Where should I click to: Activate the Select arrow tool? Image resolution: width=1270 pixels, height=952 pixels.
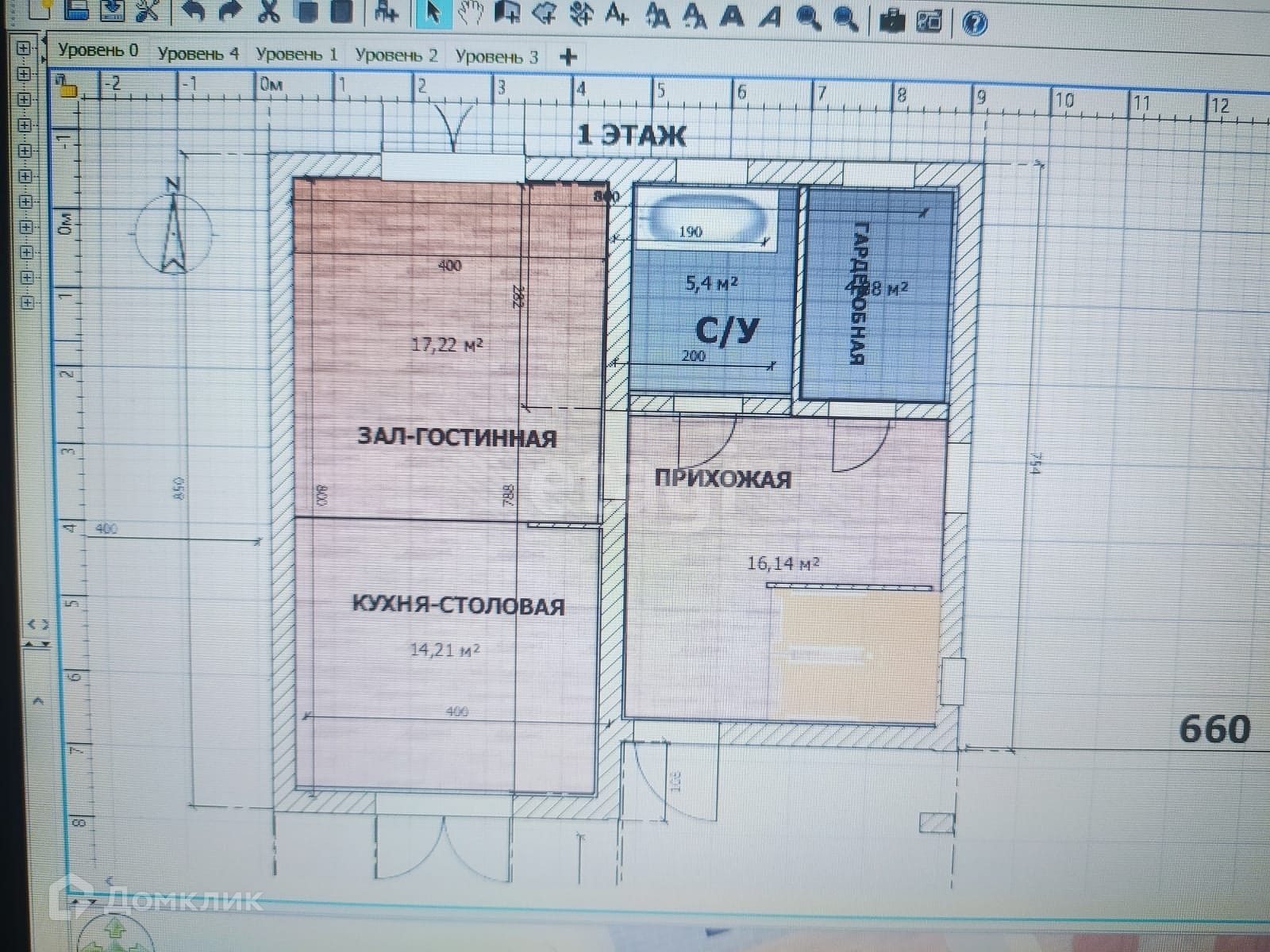433,13
